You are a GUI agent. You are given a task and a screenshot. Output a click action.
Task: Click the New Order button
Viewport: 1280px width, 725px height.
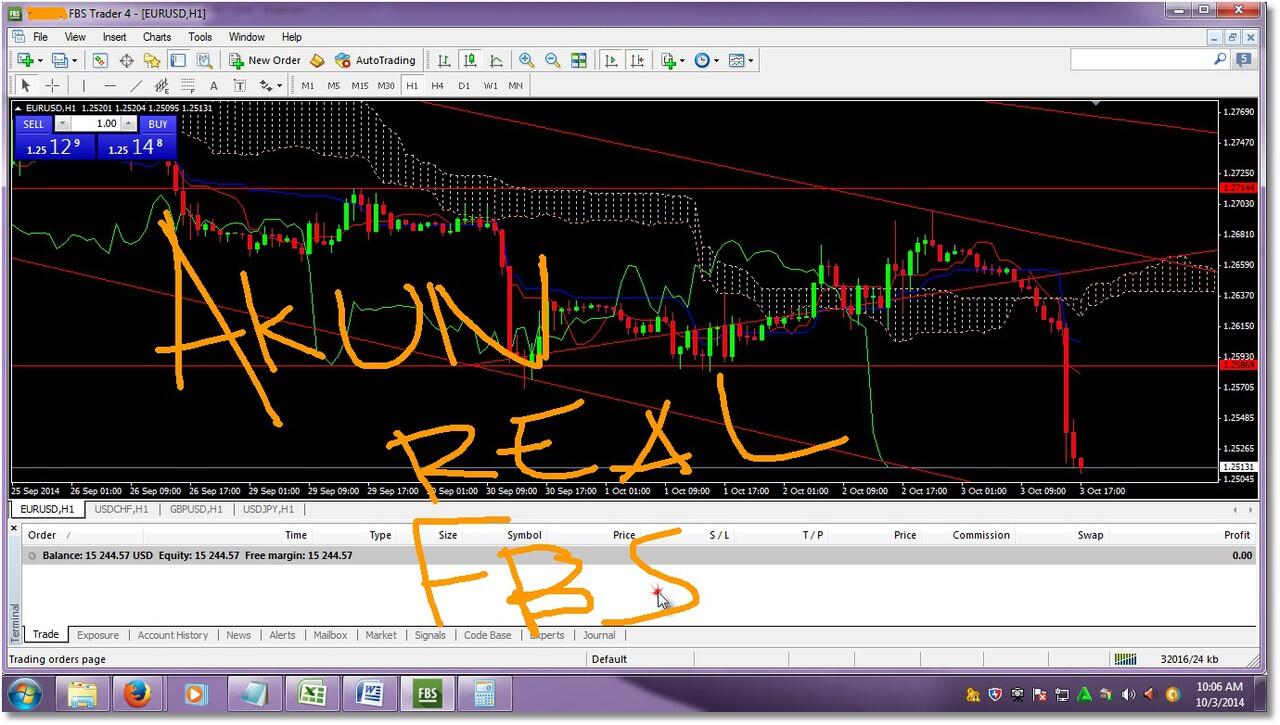pos(265,61)
